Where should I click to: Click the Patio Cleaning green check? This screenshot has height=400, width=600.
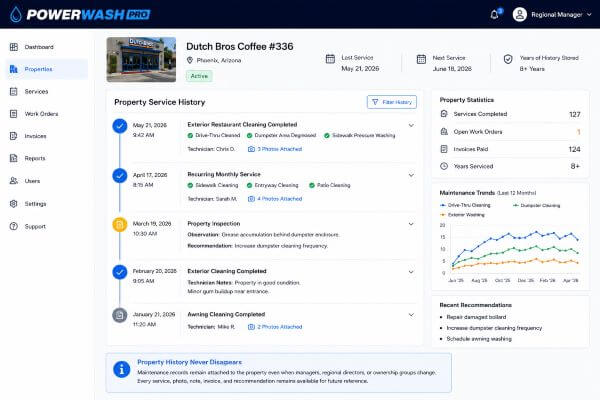312,185
